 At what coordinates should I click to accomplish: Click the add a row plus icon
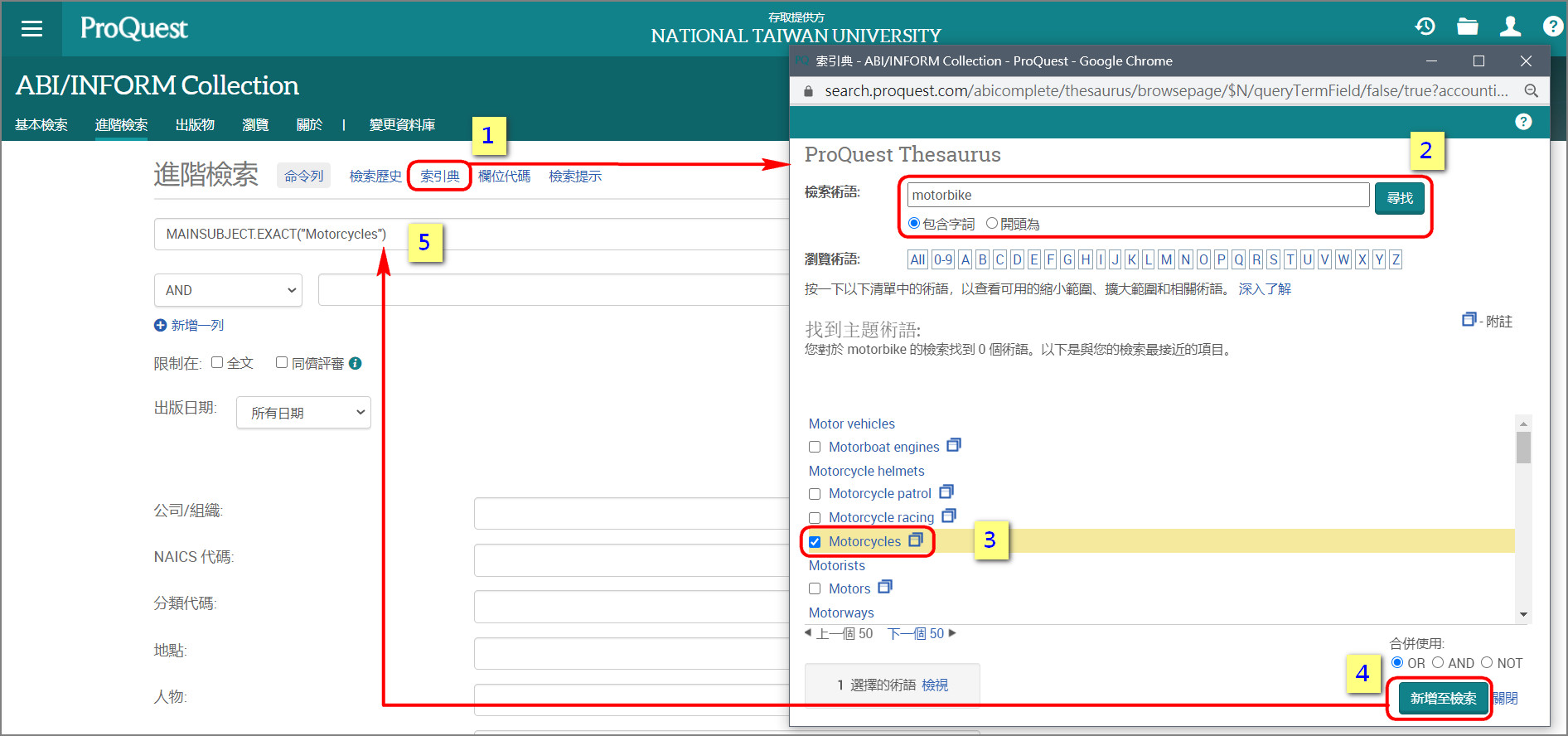click(x=160, y=325)
